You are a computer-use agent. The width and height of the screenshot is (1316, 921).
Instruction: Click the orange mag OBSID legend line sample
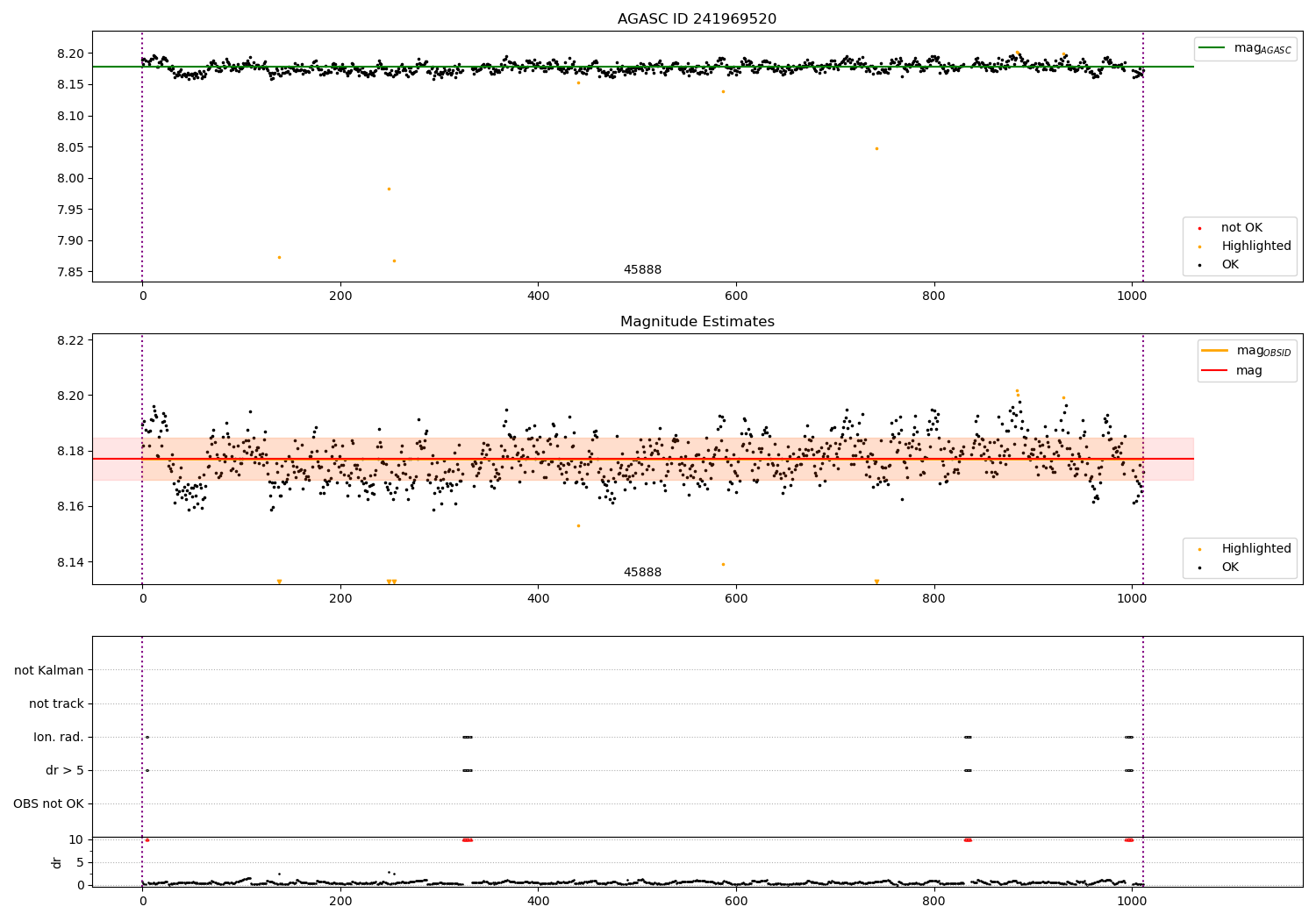point(1214,351)
